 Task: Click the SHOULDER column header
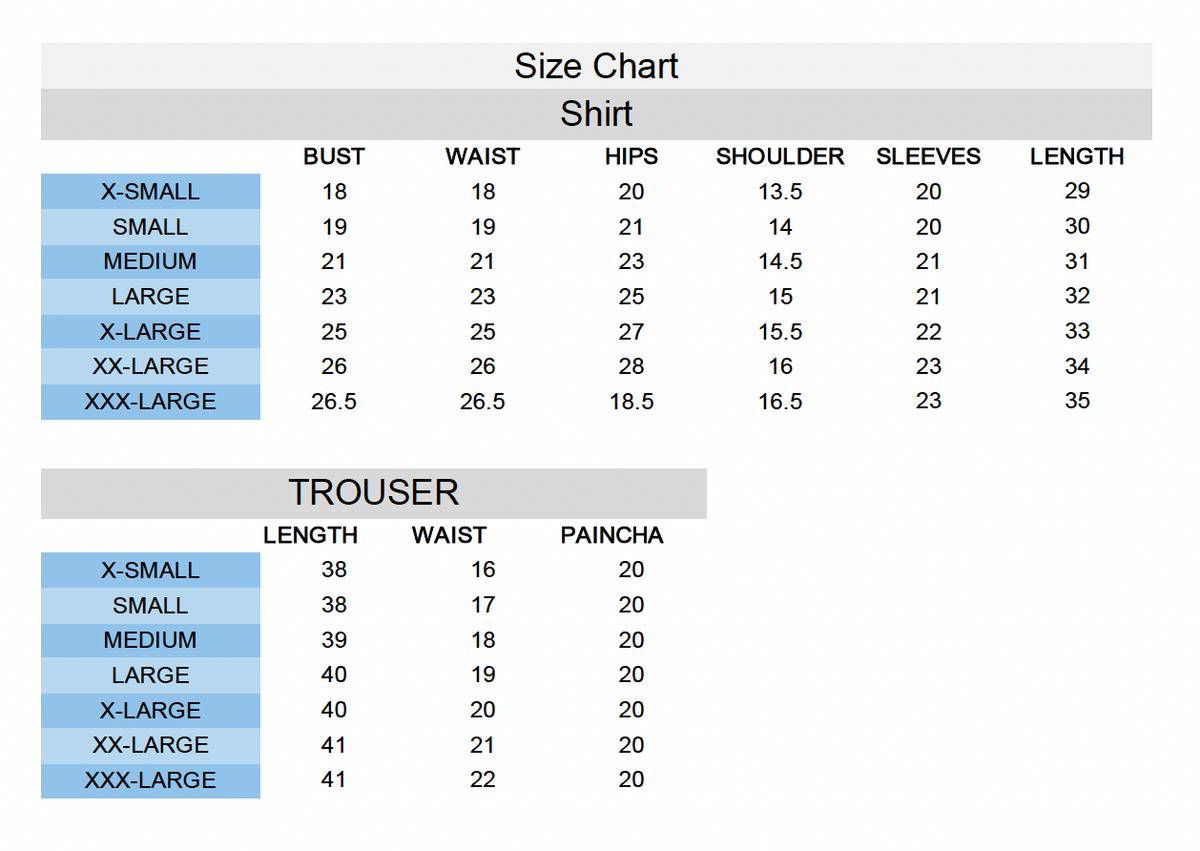point(780,157)
